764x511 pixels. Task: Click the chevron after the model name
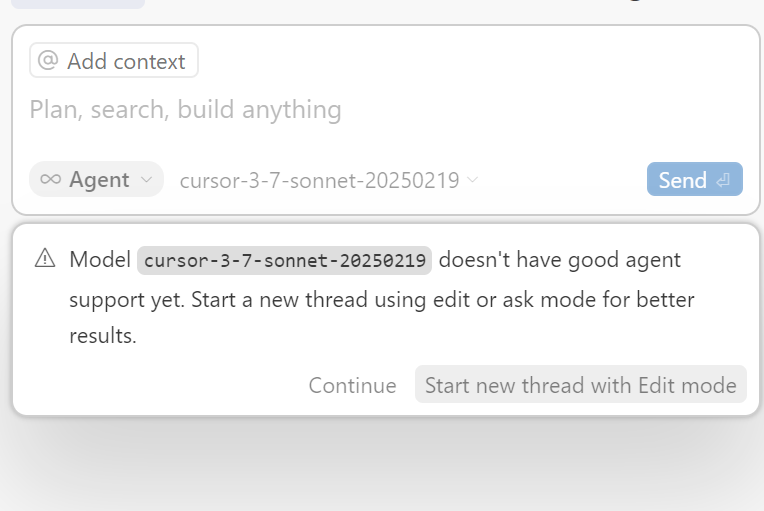tap(473, 180)
